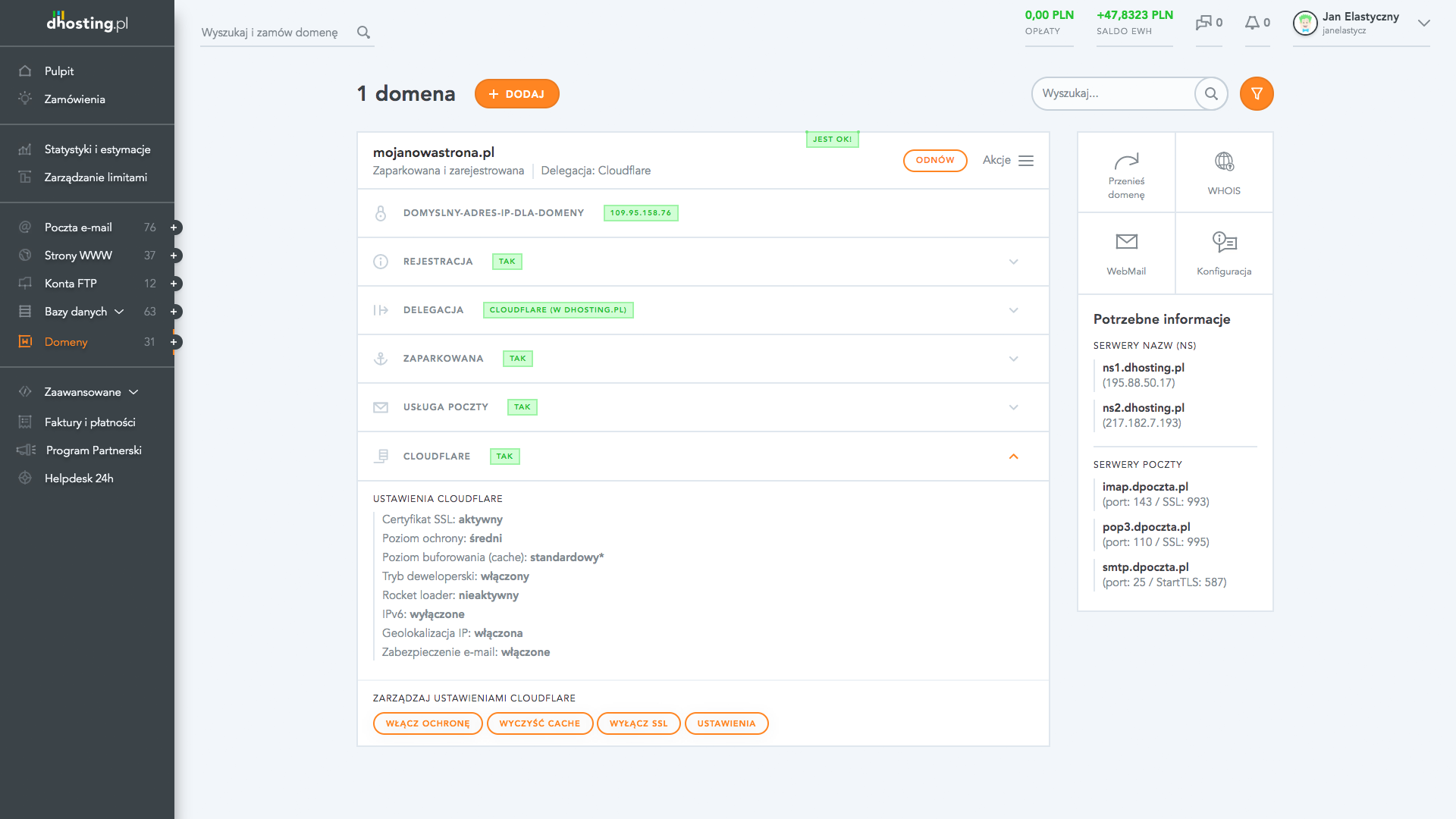Click the Przenieś domenę arrow icon
The width and height of the screenshot is (1456, 819).
(1126, 161)
